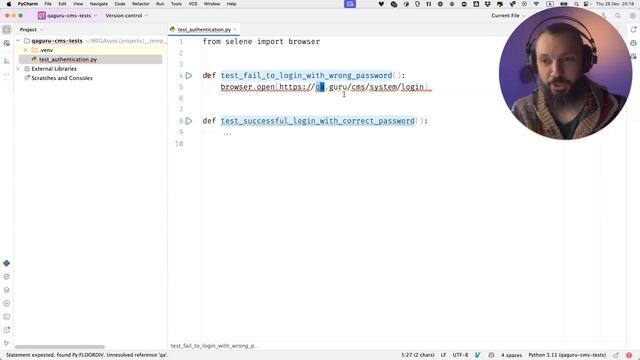
Task: Open the View menu
Action: (x=78, y=4)
